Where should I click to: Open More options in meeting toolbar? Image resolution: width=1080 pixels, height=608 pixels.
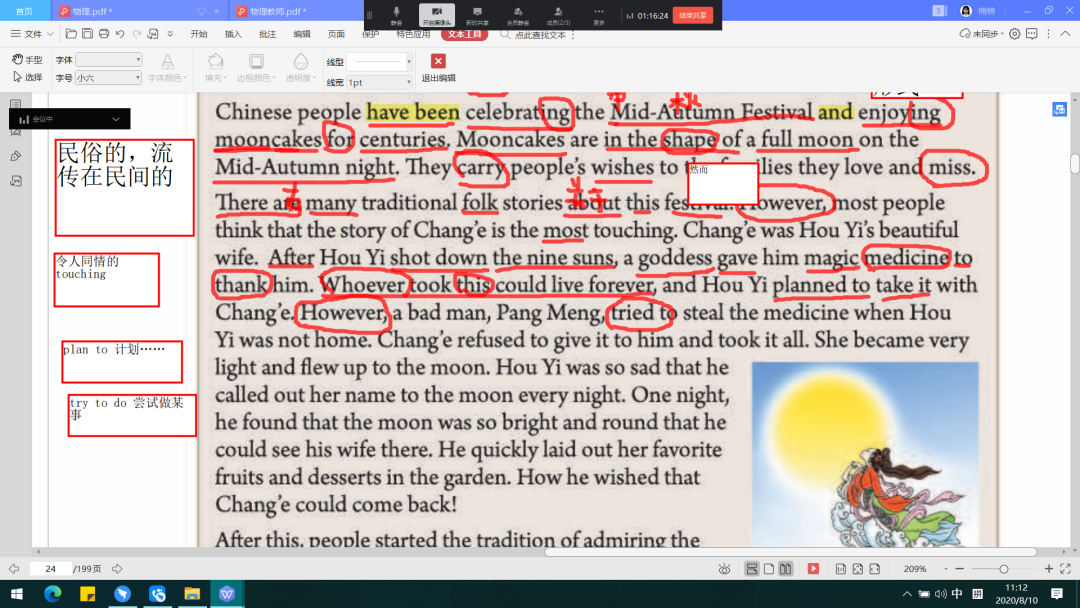pyautogui.click(x=599, y=15)
